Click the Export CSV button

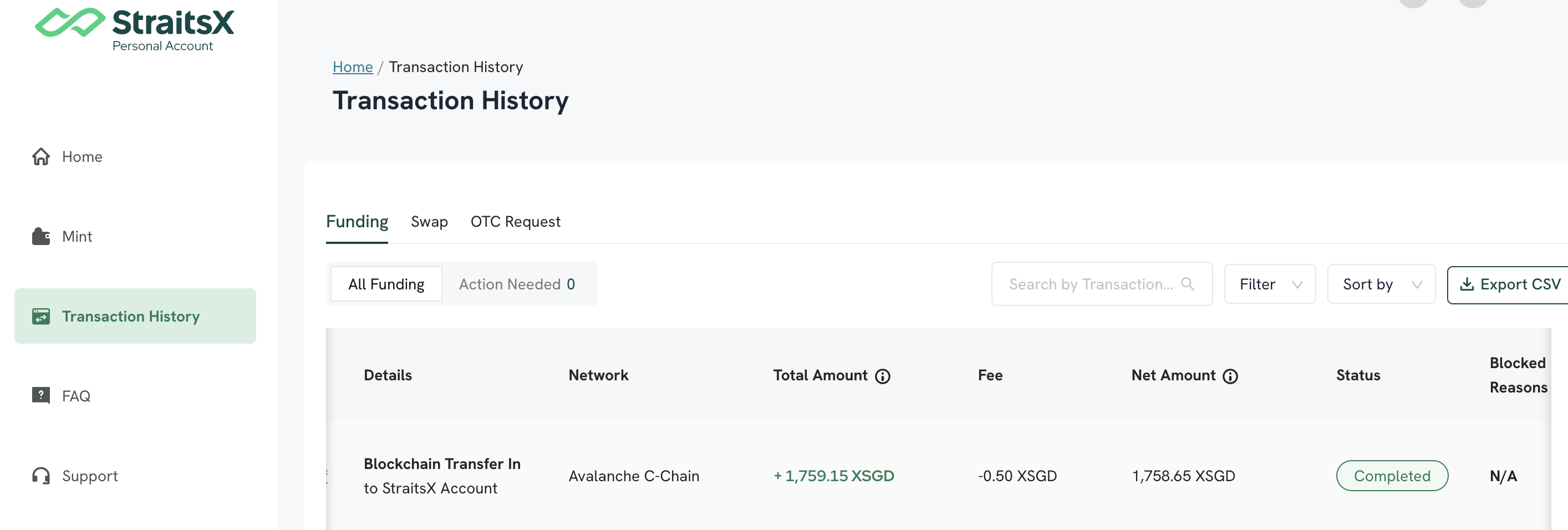pos(1508,284)
